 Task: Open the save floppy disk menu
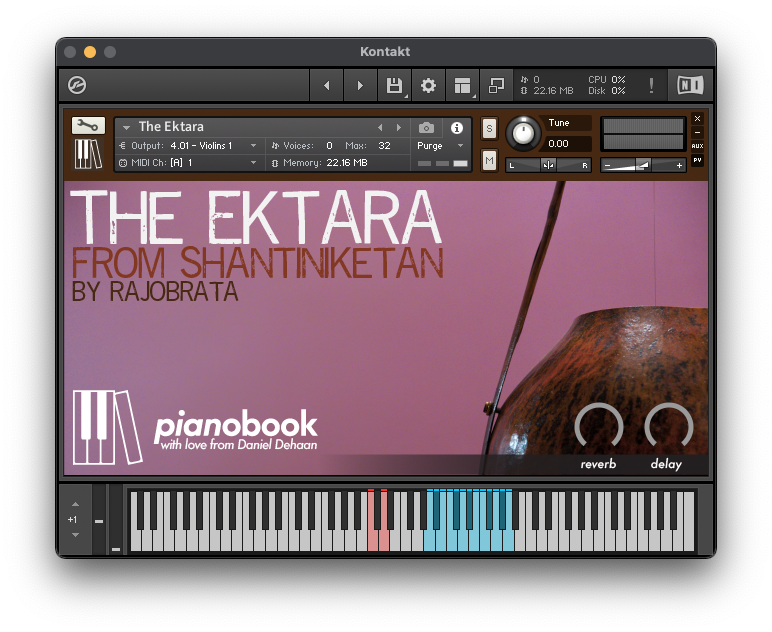[394, 86]
